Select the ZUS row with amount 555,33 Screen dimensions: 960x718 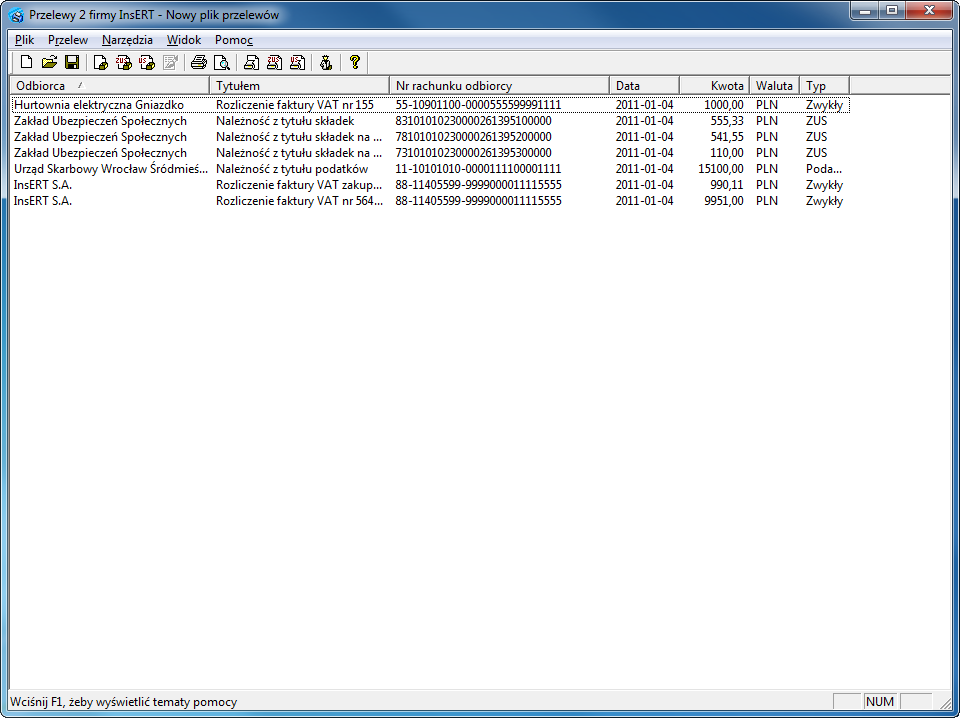[x=430, y=121]
